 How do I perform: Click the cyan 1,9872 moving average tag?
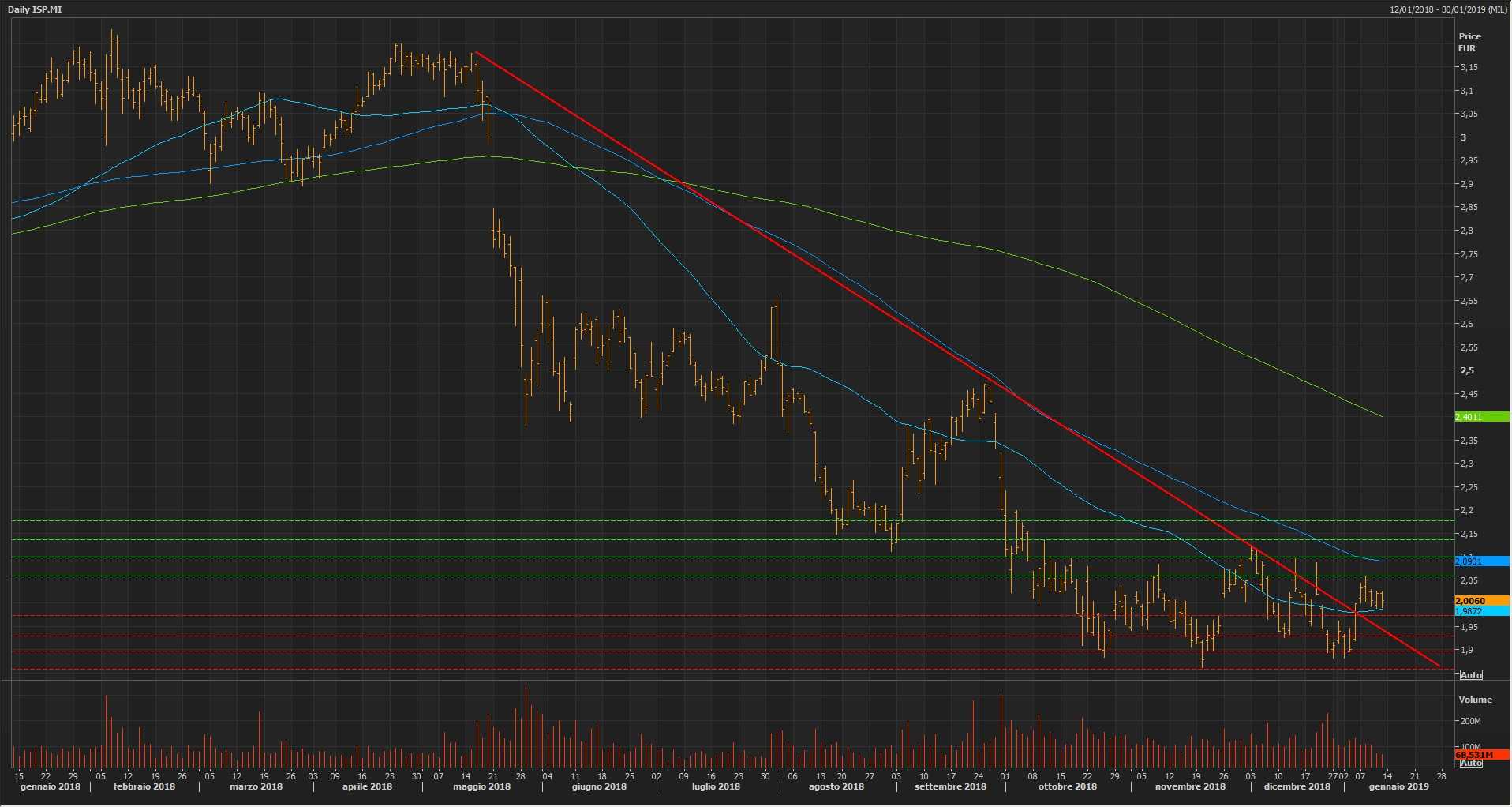[1469, 611]
